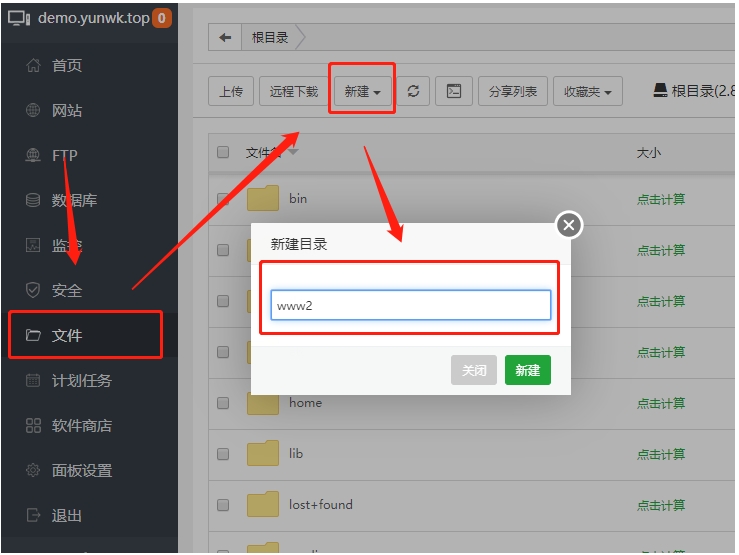The image size is (739, 555).
Task: Expand the 收藏夹 dropdown
Action: pyautogui.click(x=587, y=91)
